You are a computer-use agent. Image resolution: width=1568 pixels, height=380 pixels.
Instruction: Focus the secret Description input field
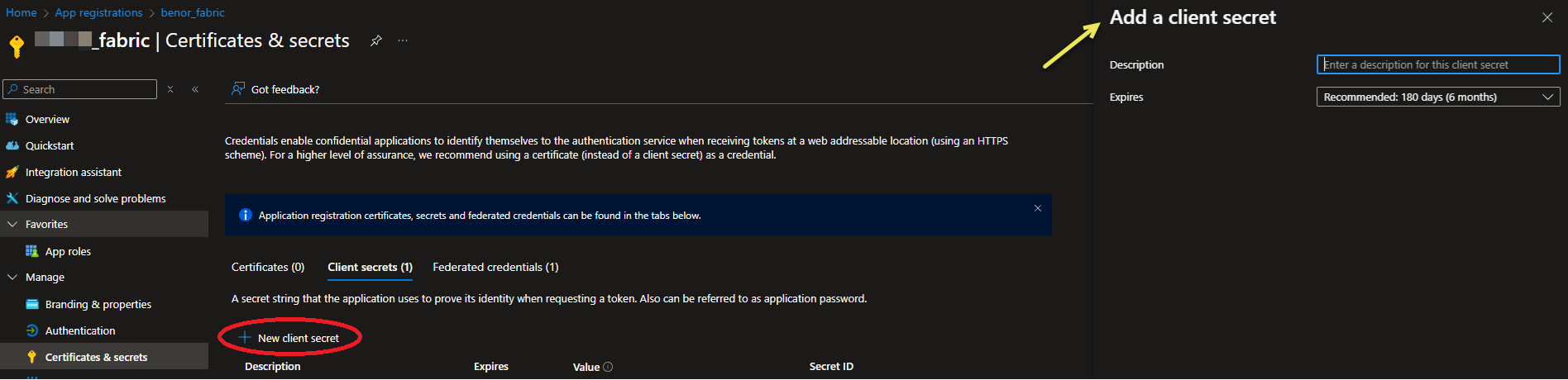click(x=1437, y=64)
